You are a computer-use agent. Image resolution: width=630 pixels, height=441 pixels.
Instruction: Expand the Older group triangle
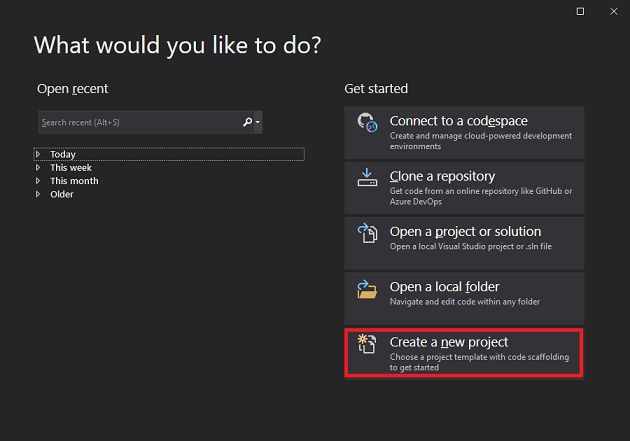(38, 194)
